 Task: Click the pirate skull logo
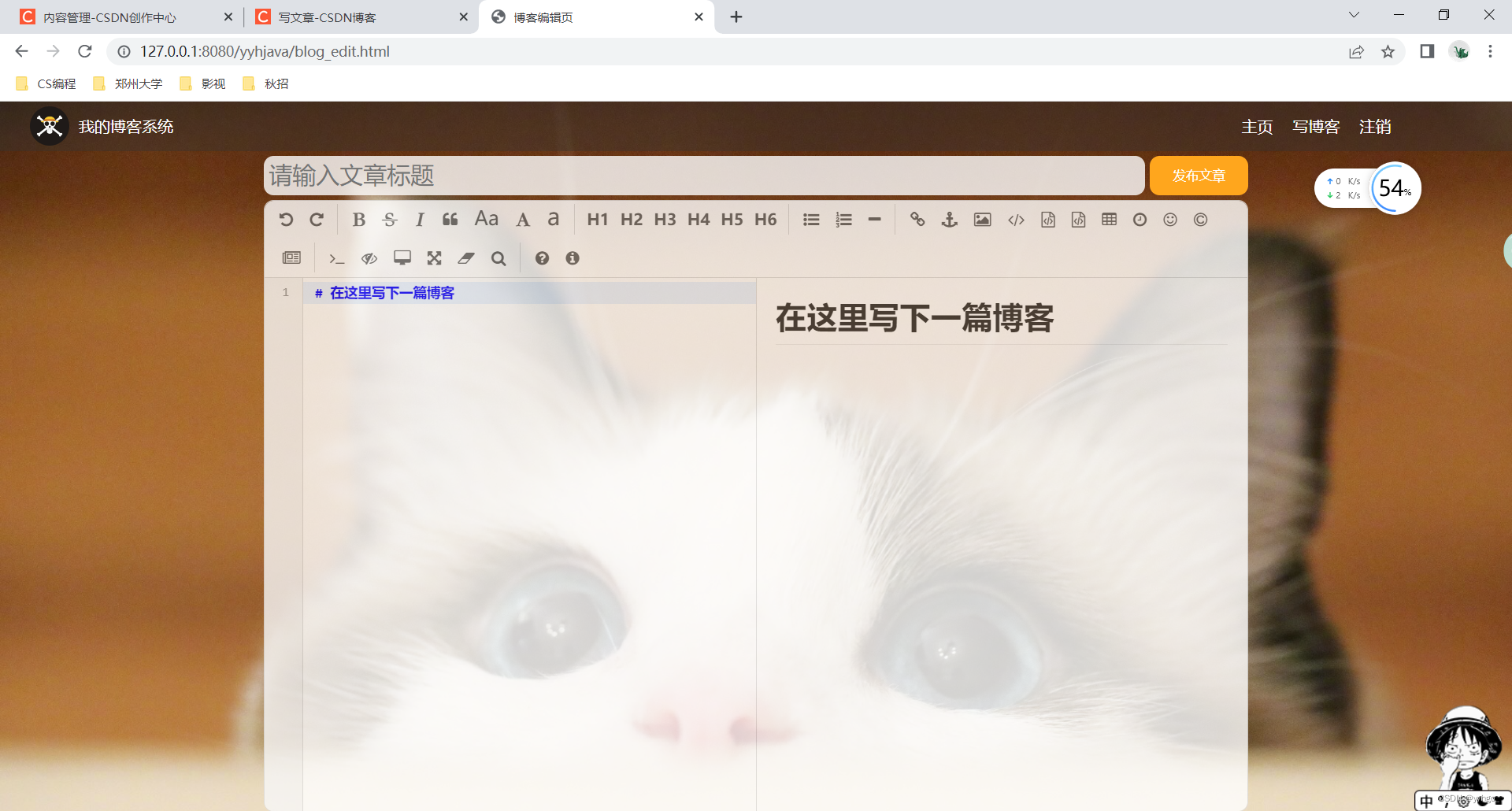50,126
